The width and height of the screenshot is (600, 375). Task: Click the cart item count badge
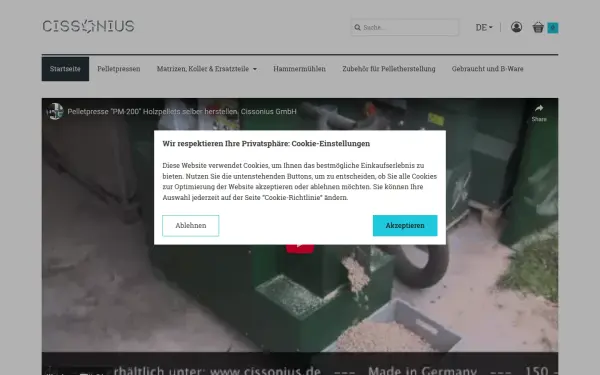pos(553,28)
